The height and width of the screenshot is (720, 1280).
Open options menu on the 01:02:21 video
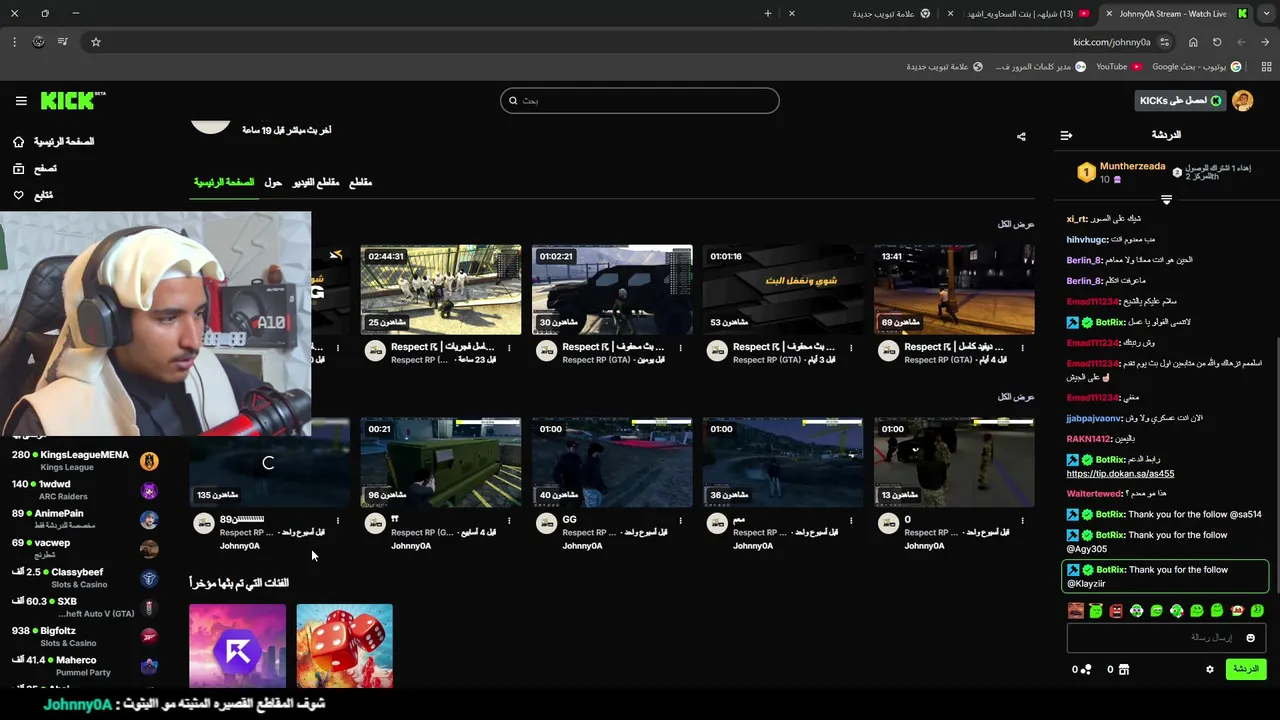coord(680,348)
